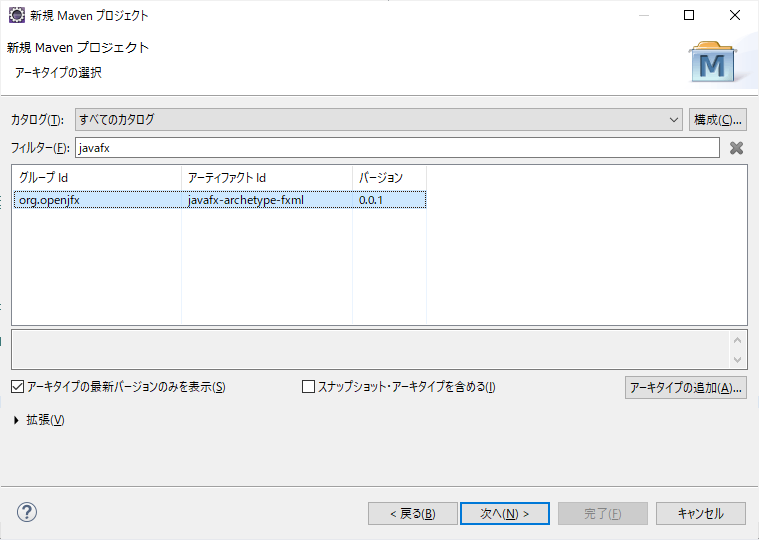Viewport: 759px width, 540px height.
Task: Open the カタログ dropdown list
Action: click(379, 120)
